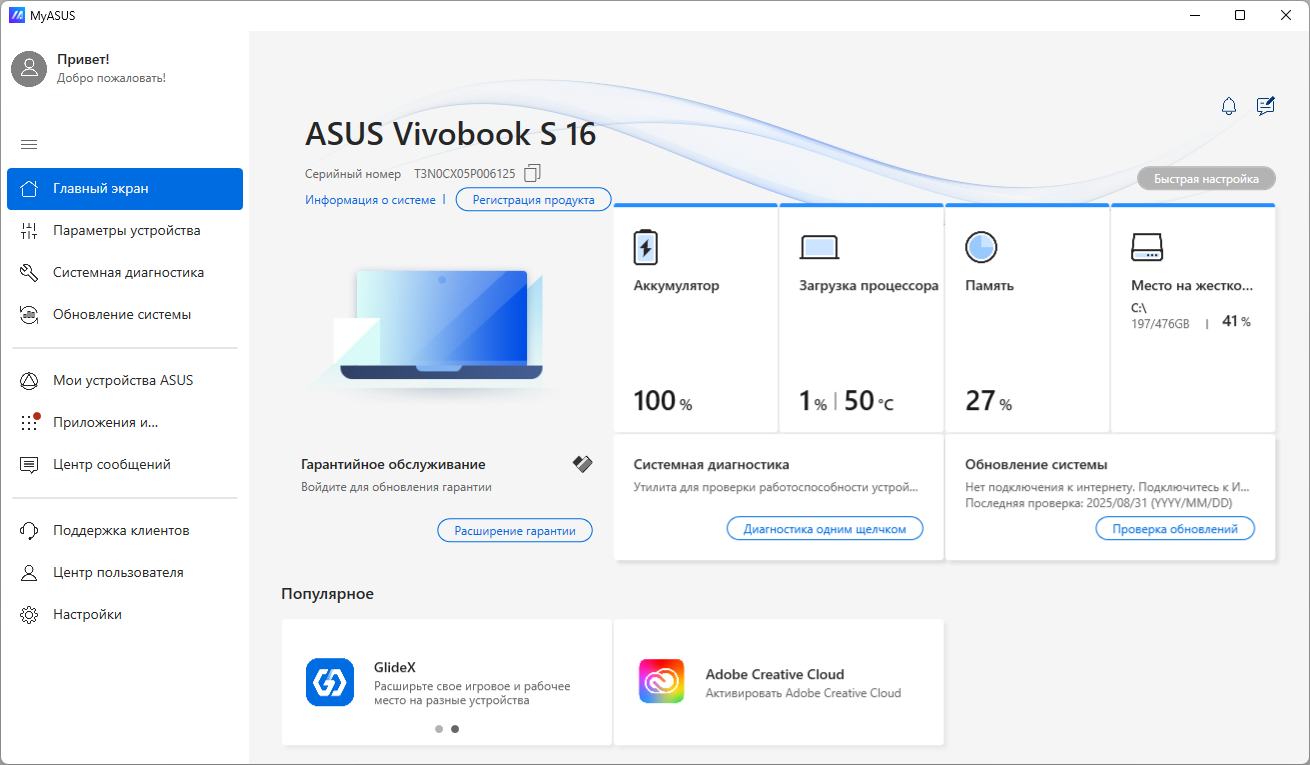Click the Регистрация продукта button

(534, 200)
